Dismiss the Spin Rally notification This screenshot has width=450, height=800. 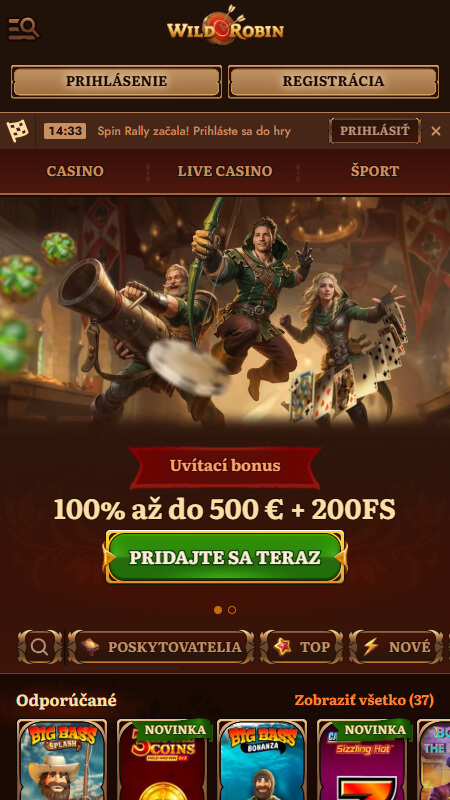click(x=435, y=131)
